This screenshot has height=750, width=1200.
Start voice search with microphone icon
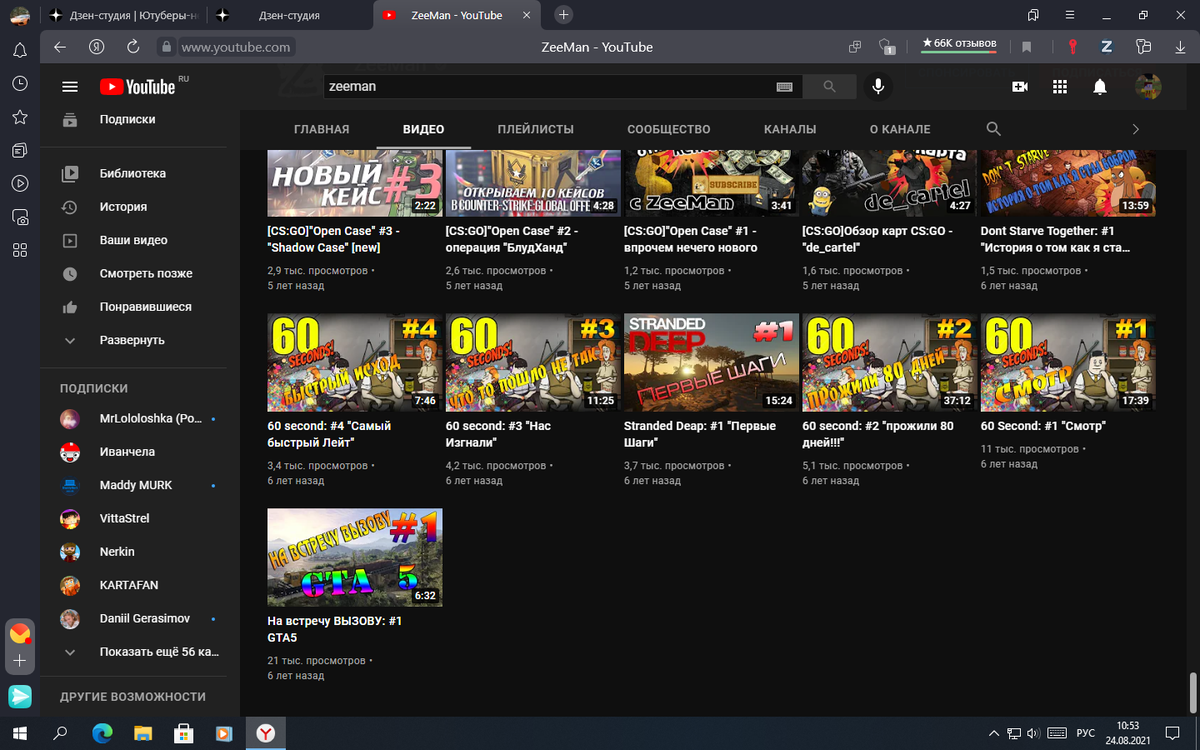(x=878, y=87)
